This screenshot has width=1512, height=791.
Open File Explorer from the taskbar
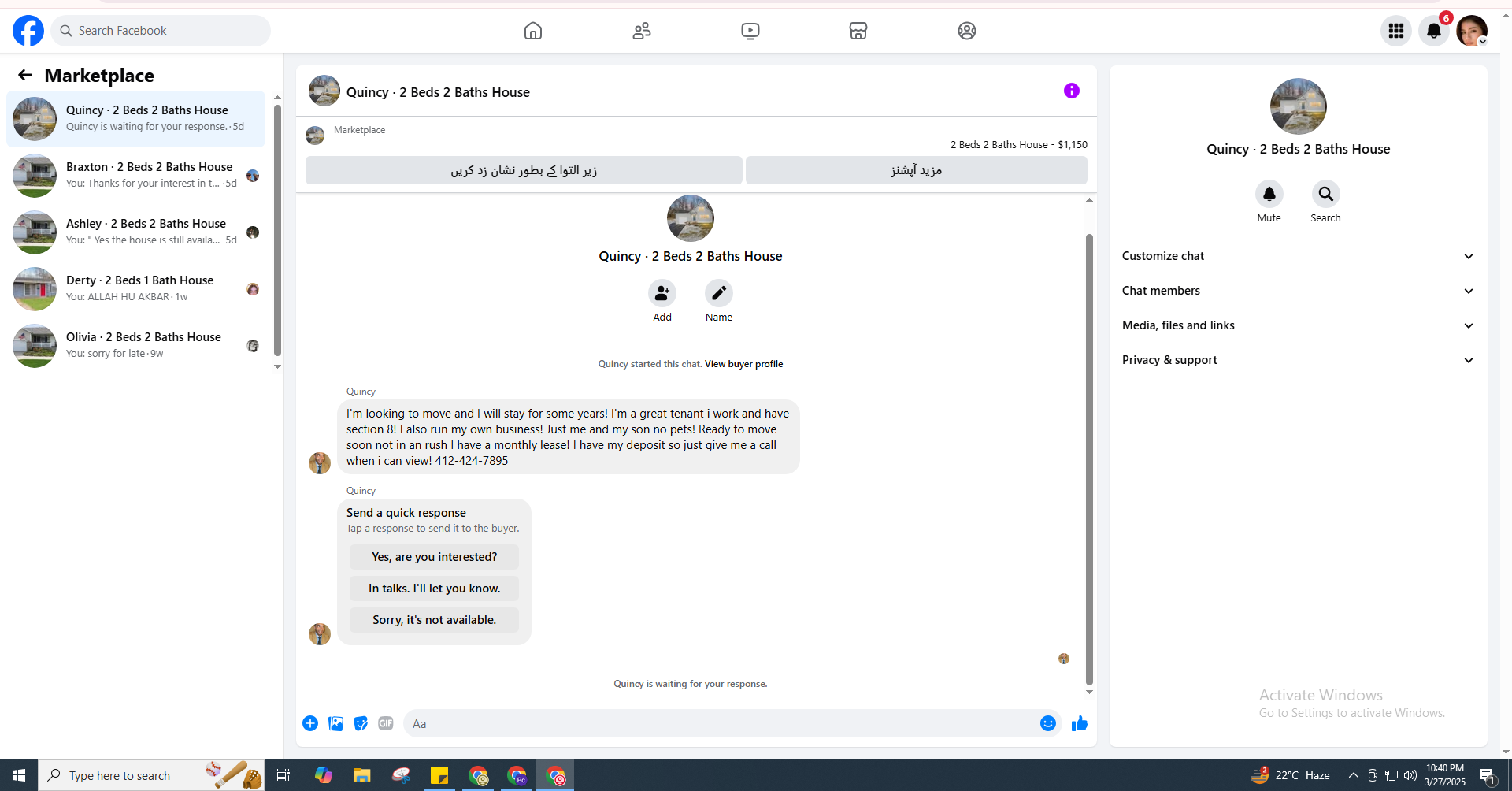pos(361,775)
